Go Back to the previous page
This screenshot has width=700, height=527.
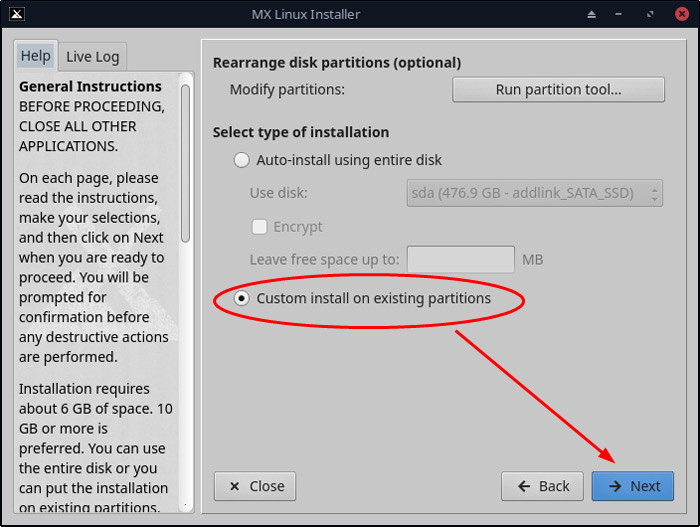pos(542,486)
